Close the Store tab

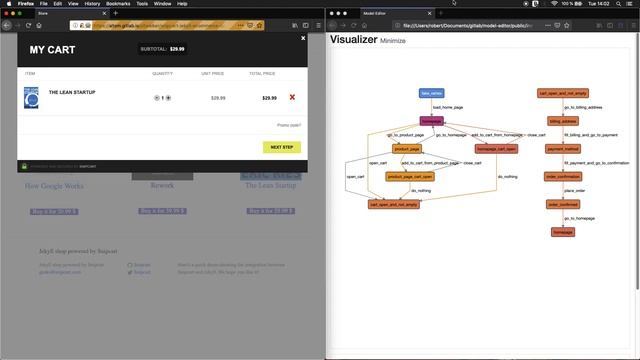(104, 13)
